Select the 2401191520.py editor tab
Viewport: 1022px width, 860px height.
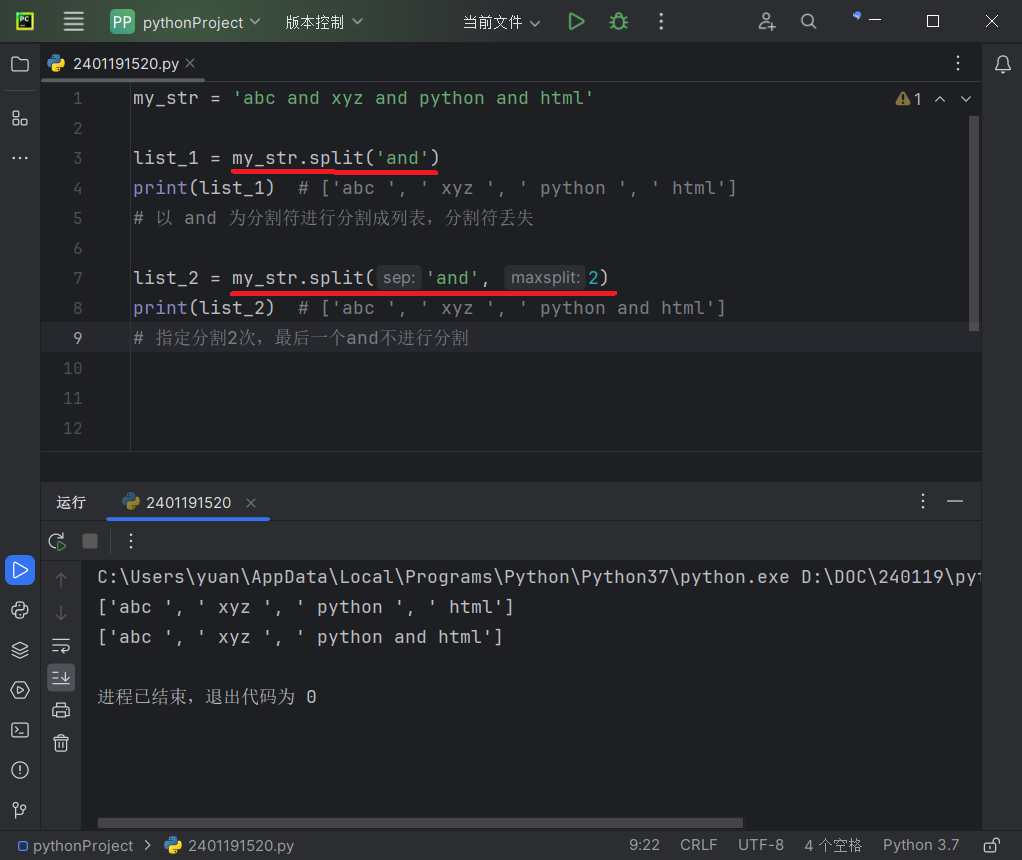[125, 63]
